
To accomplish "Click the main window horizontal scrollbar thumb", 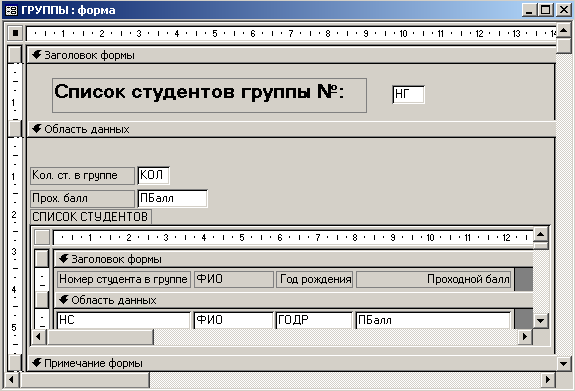I will pyautogui.click(x=85, y=380).
